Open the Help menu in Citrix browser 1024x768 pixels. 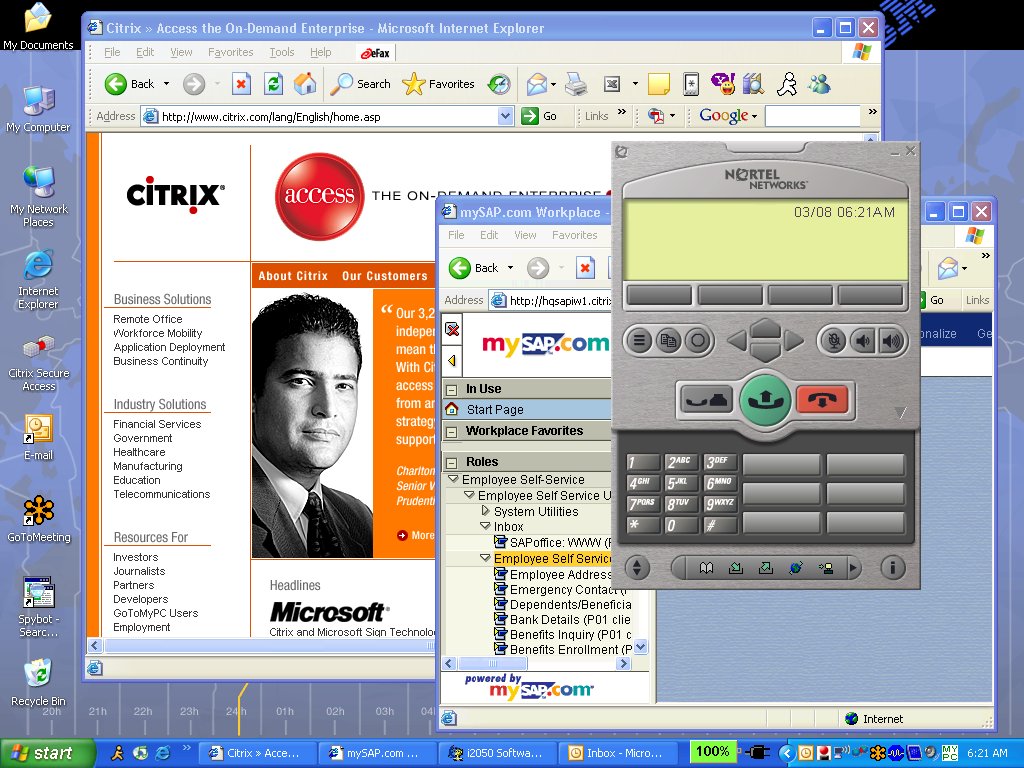320,52
